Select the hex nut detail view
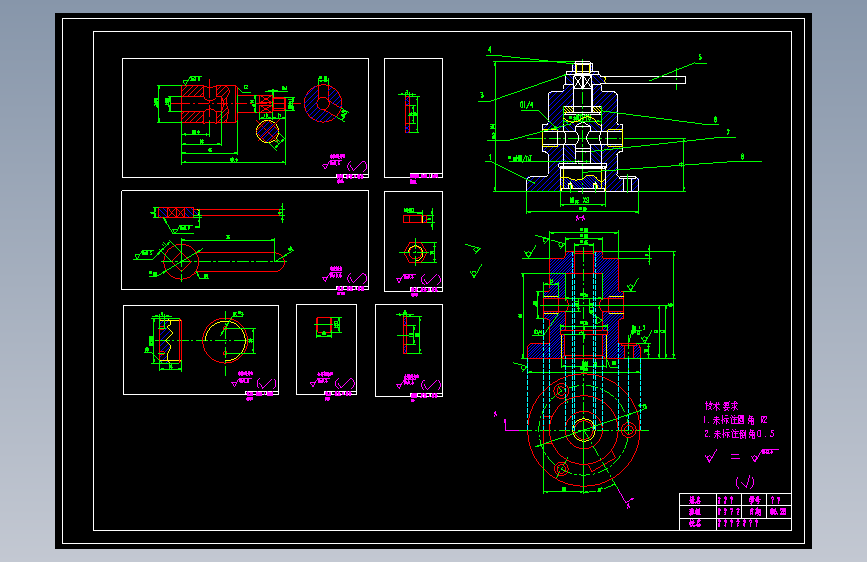 coord(414,241)
